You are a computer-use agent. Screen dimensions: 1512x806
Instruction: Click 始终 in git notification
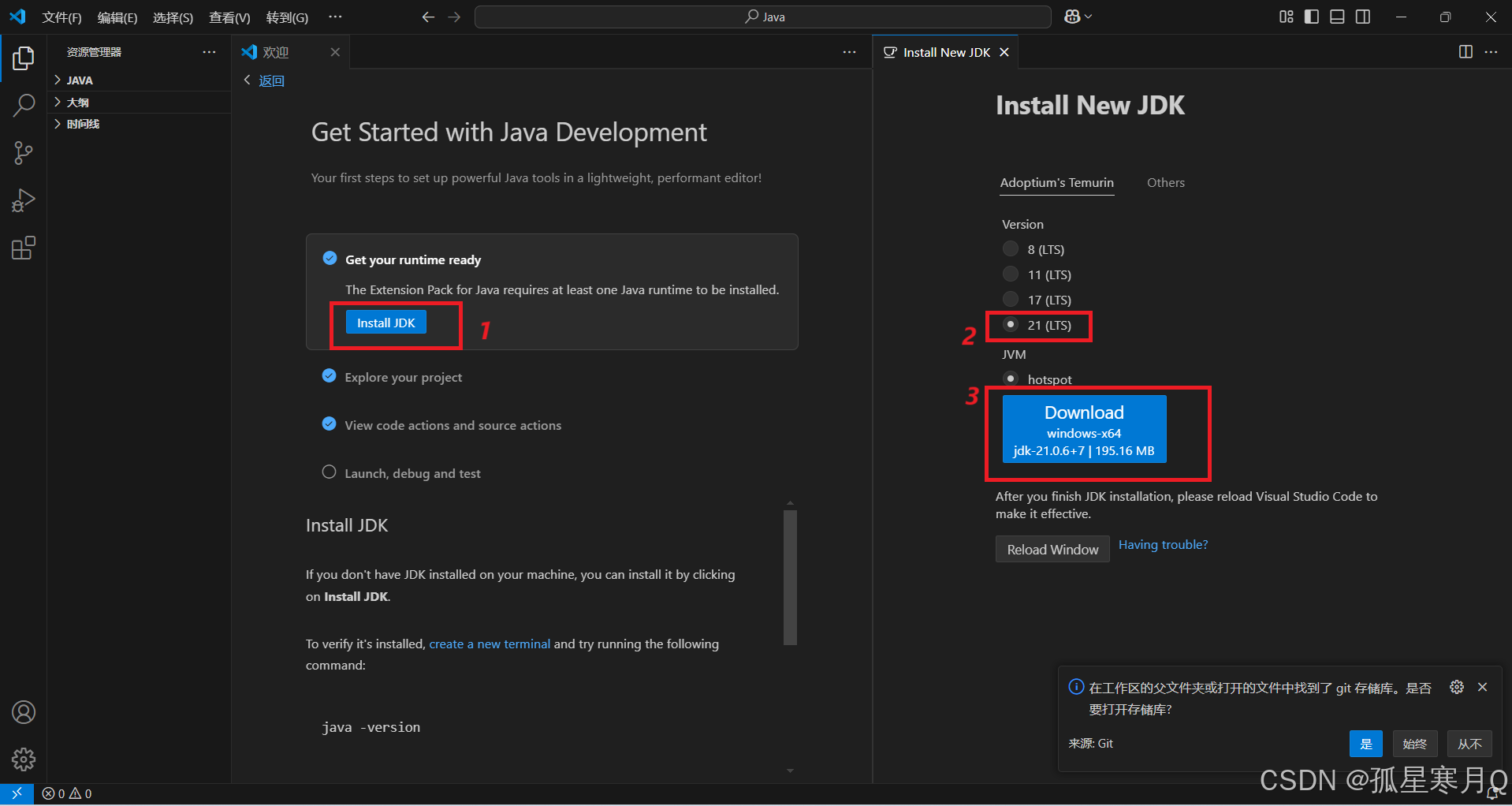click(1415, 744)
